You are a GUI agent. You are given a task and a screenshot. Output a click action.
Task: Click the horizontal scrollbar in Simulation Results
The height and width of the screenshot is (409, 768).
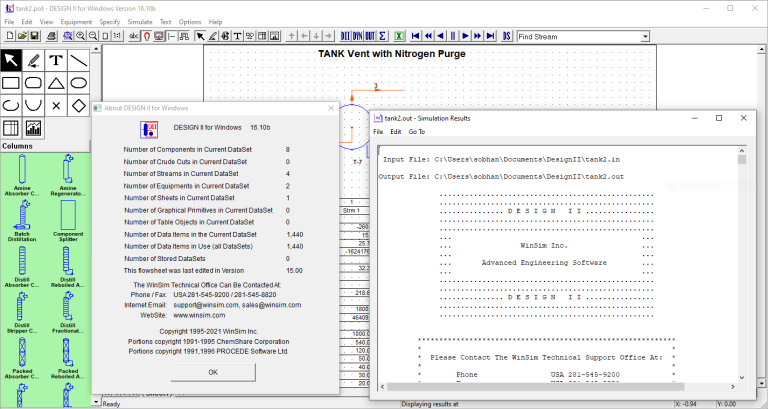point(535,386)
